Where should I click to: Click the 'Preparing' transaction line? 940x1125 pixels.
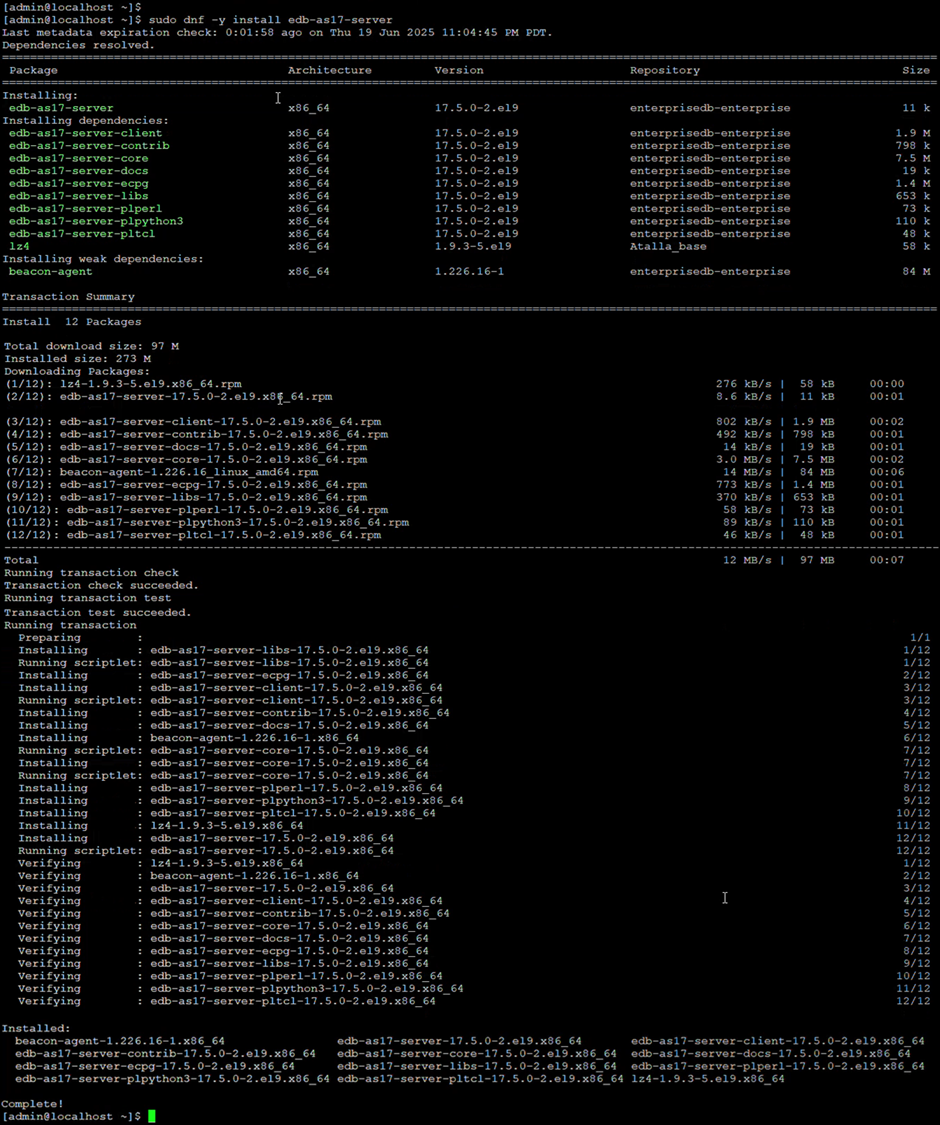click(x=474, y=637)
